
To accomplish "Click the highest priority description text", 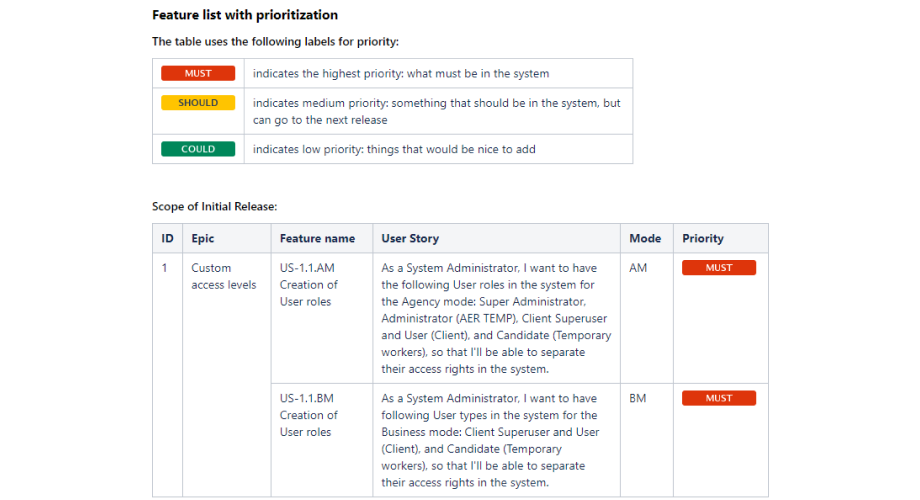I will [401, 73].
